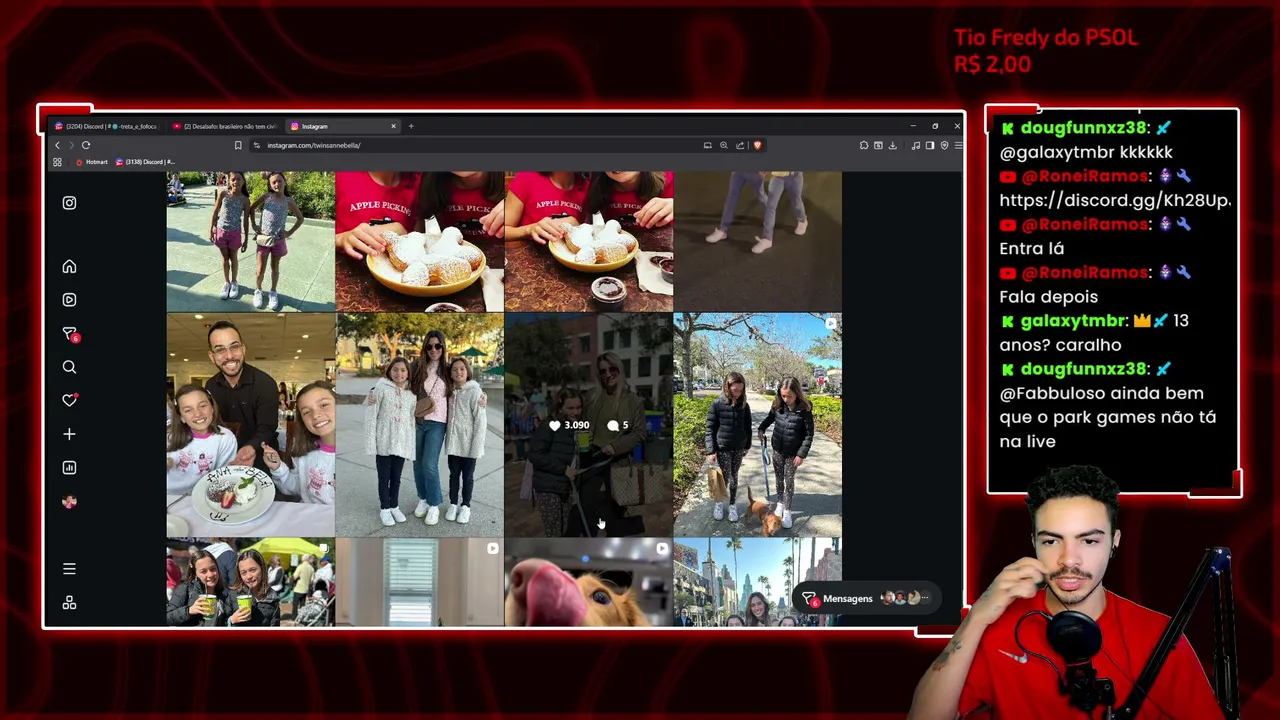Open the music note icon in browser toolbar
This screenshot has height=720, width=1280.
916,145
